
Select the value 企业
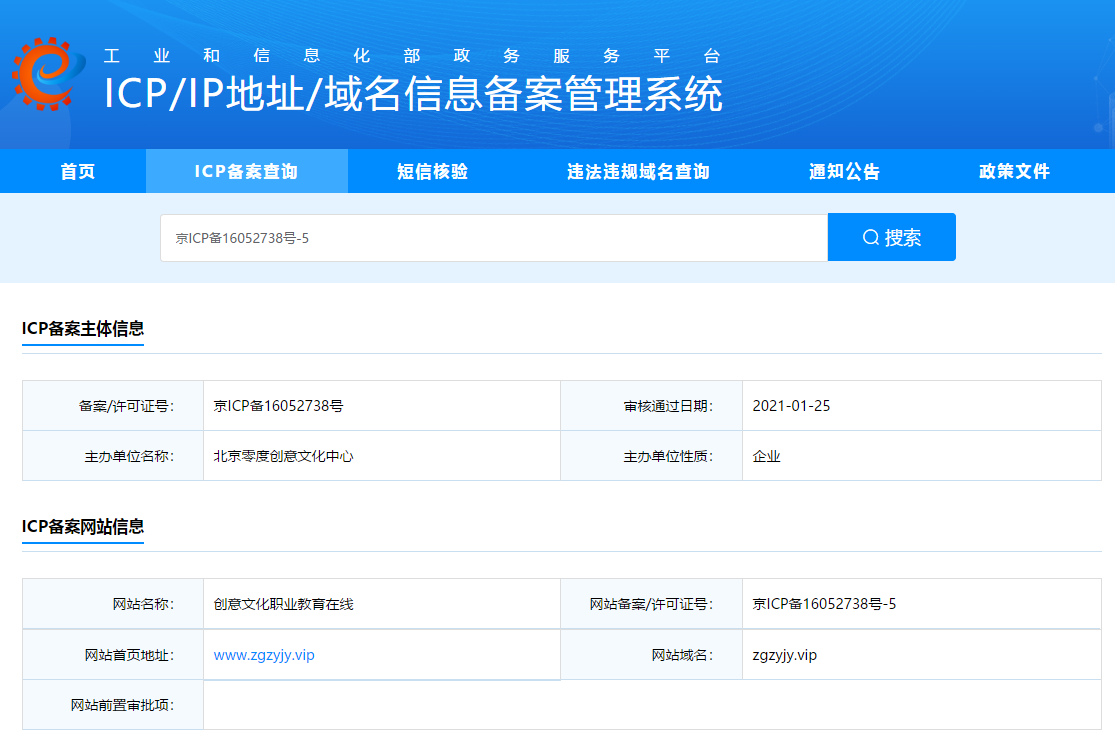pos(767,457)
